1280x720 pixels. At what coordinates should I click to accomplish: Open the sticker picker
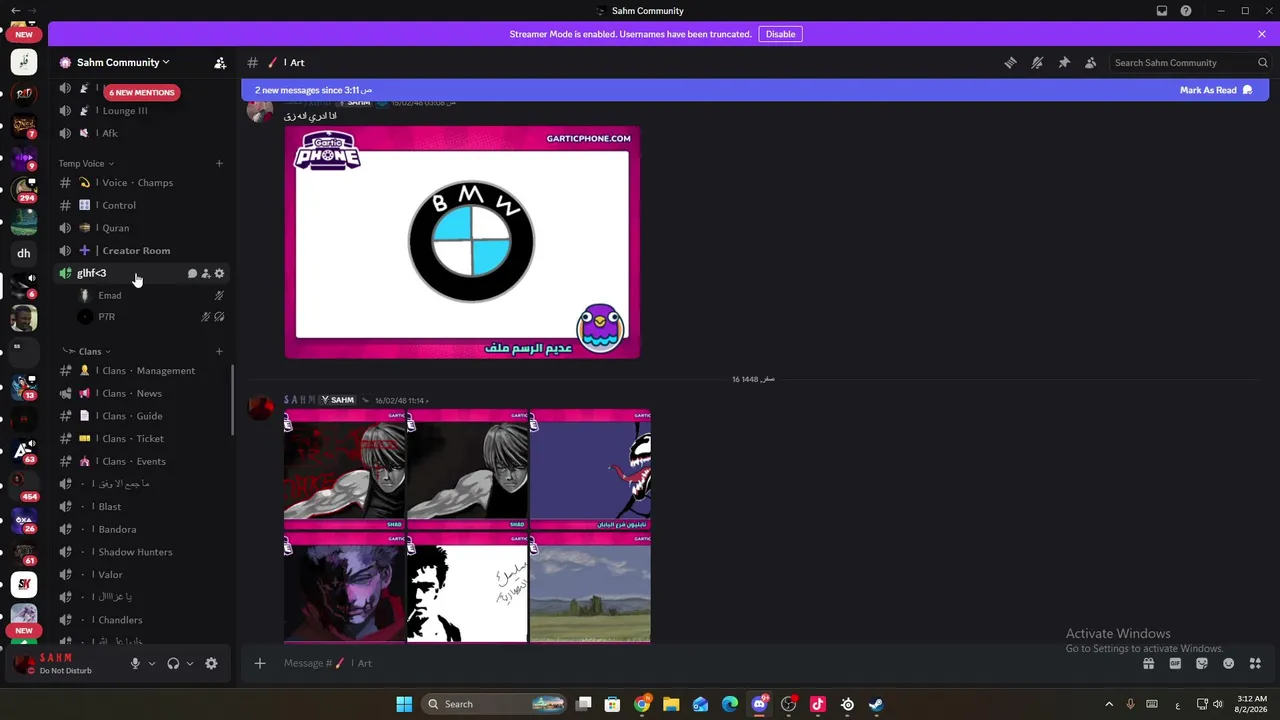point(1202,663)
